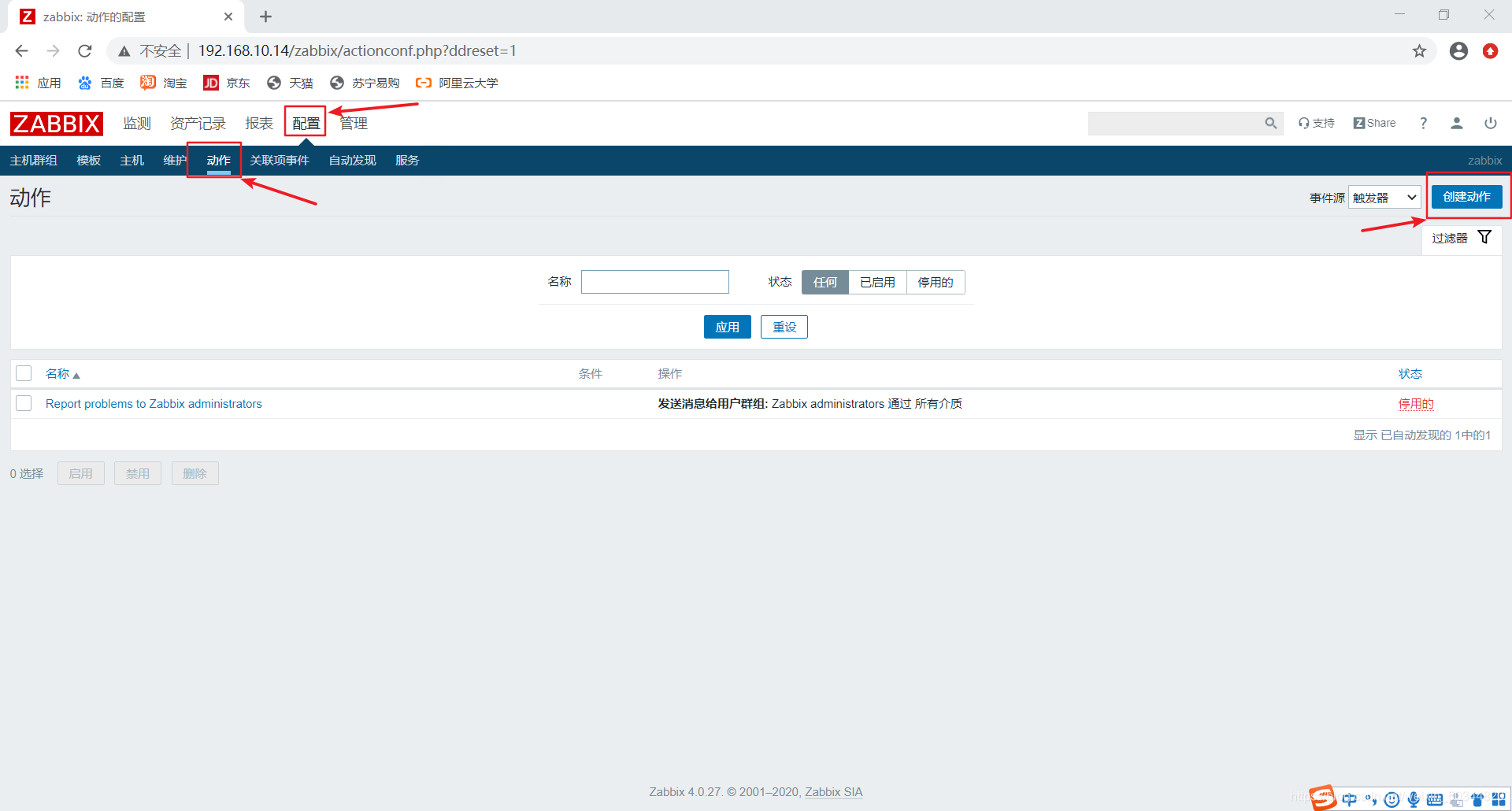Open the event source (事件源) dropdown
Screen dimensions: 1512x811
(1384, 198)
